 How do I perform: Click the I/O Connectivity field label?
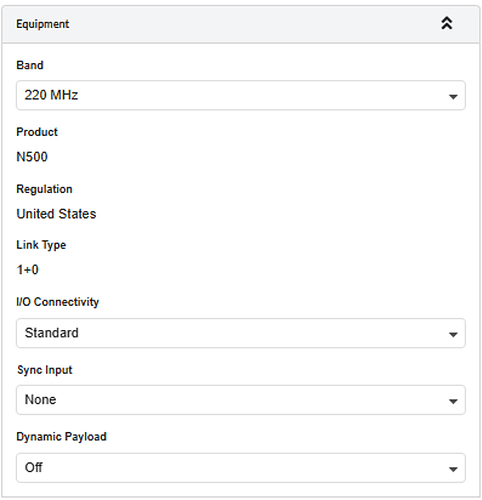point(58,302)
